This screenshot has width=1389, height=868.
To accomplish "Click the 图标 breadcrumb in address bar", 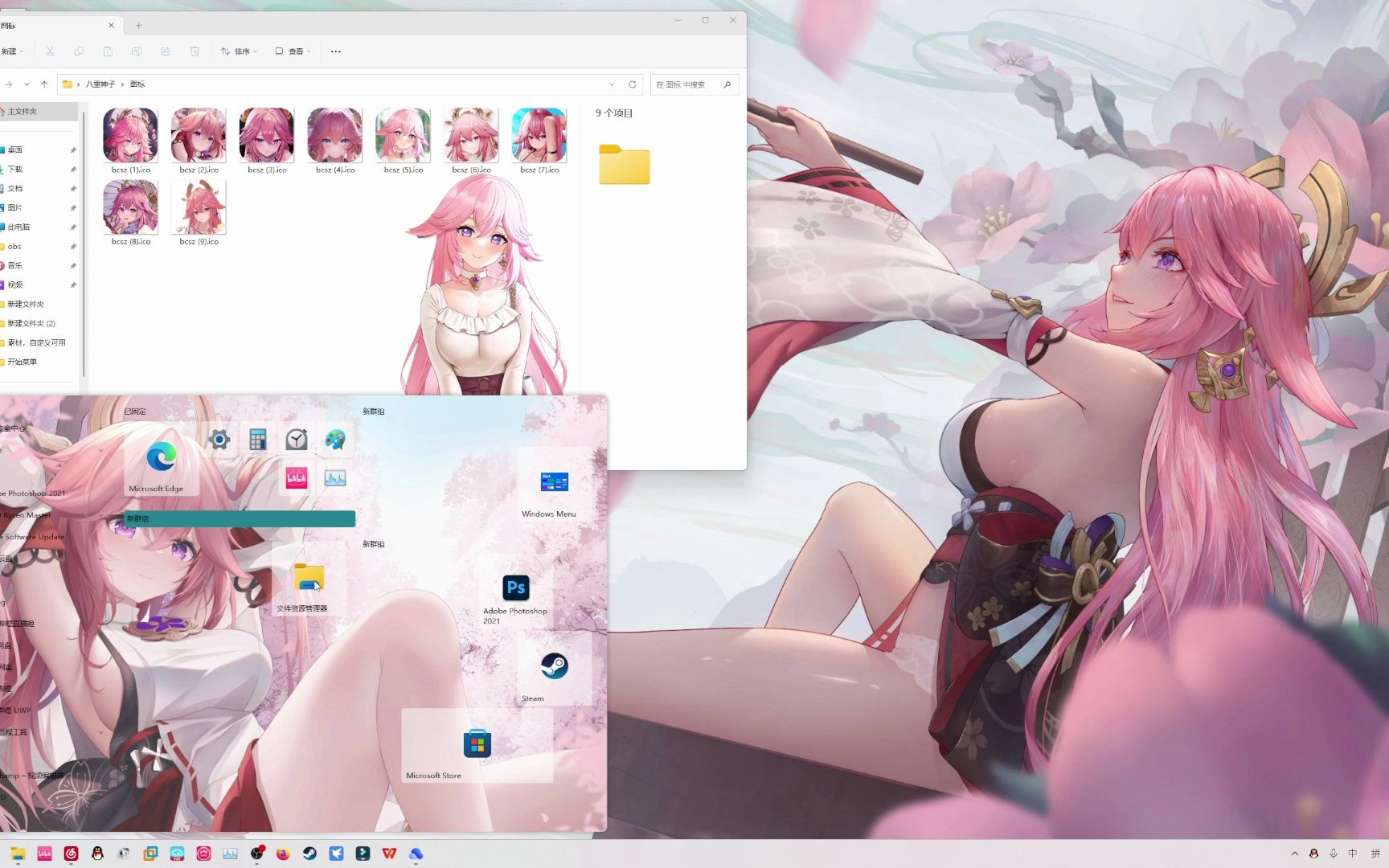I will point(137,84).
